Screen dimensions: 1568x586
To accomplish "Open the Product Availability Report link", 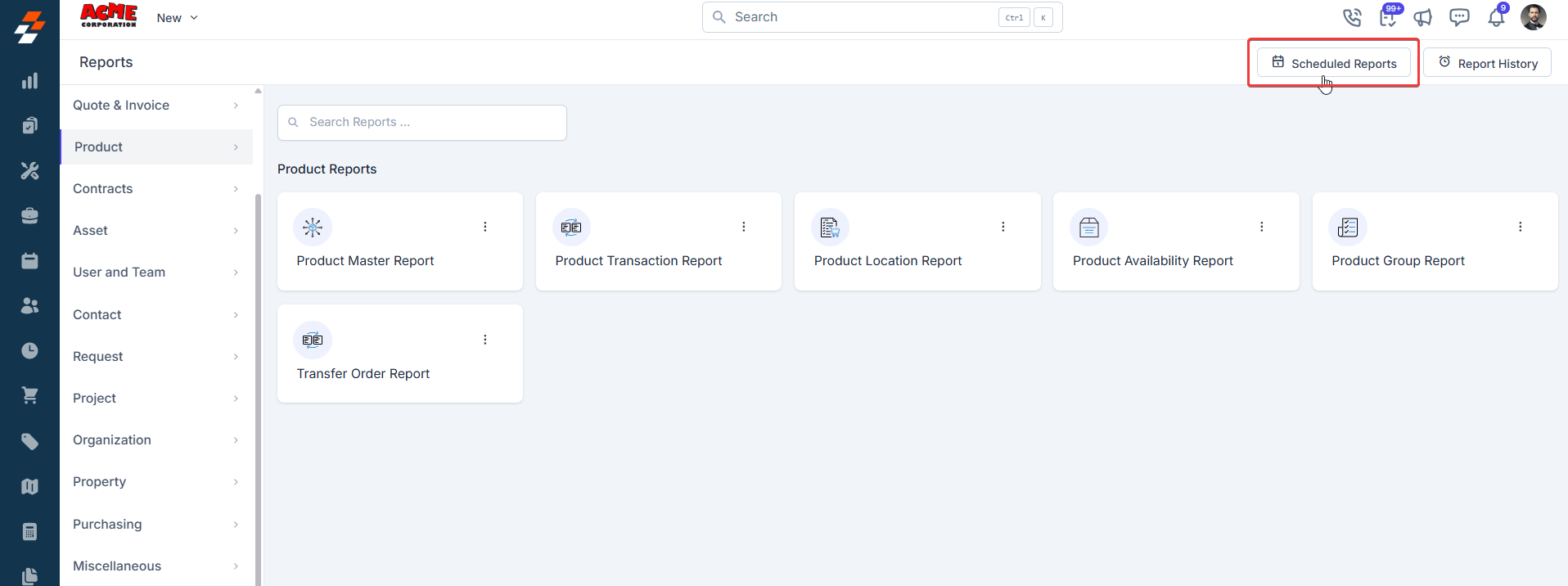I will click(x=1152, y=261).
